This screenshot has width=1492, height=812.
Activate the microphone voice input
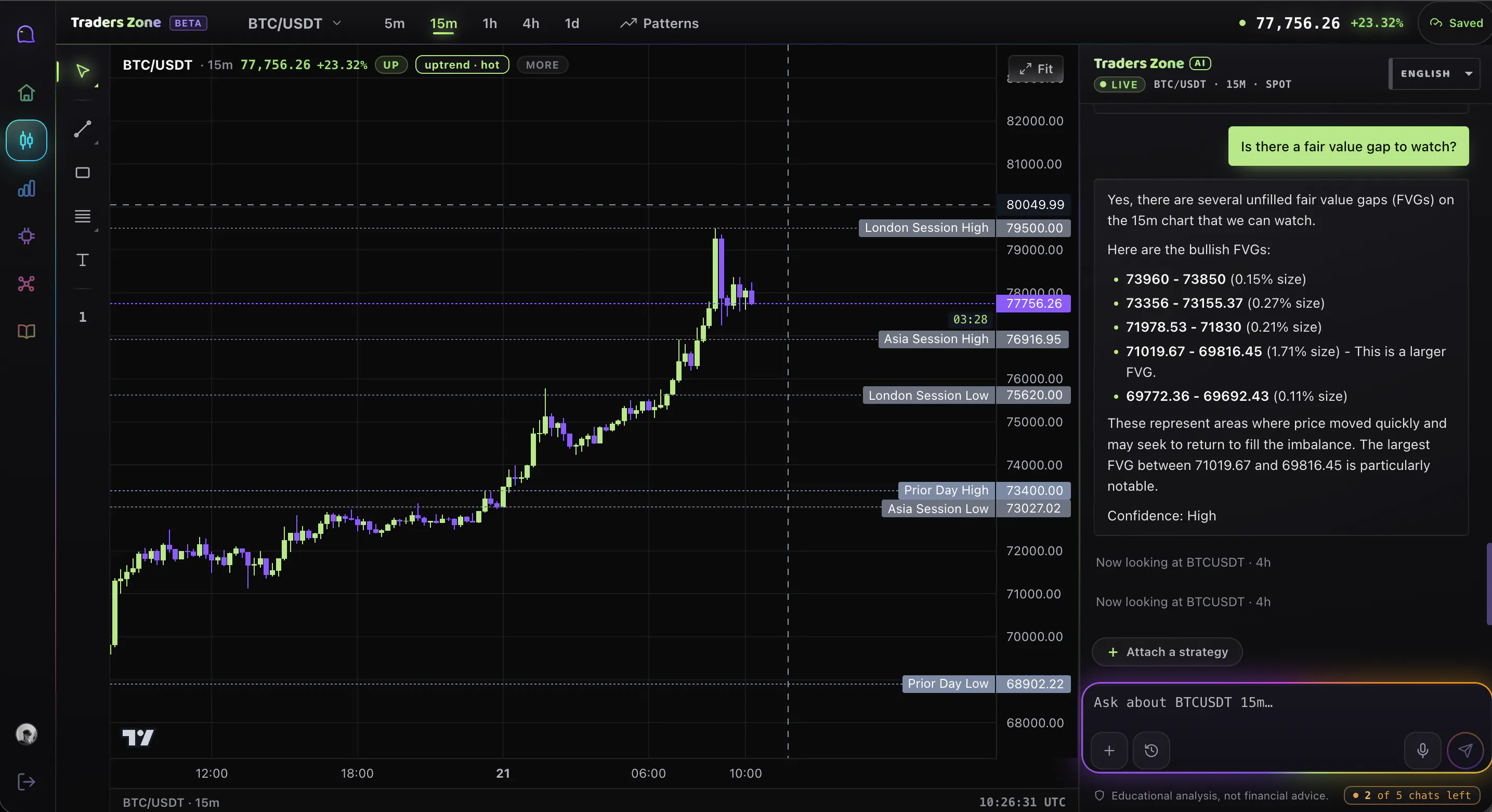1422,751
